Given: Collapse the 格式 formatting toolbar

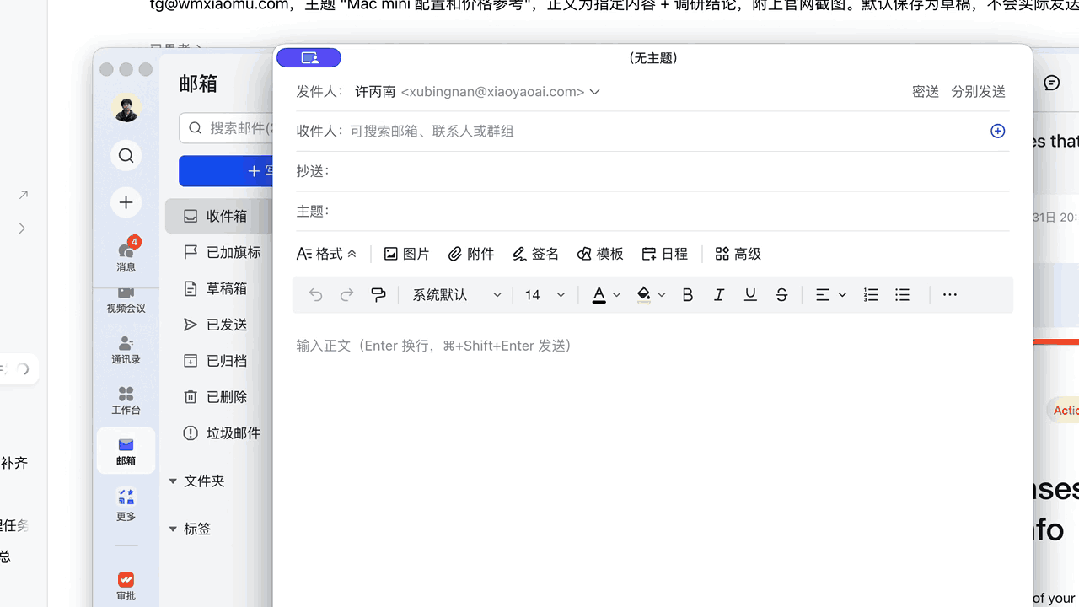Looking at the screenshot, I should (x=327, y=254).
